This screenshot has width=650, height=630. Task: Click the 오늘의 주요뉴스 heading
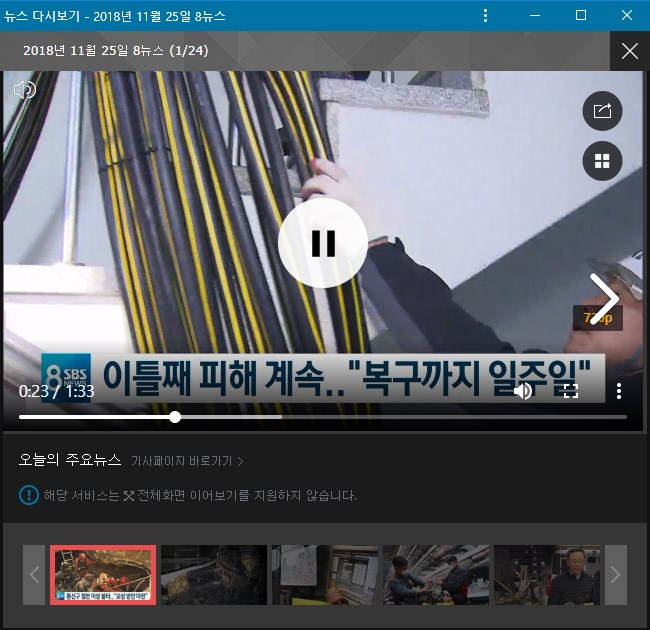point(70,460)
